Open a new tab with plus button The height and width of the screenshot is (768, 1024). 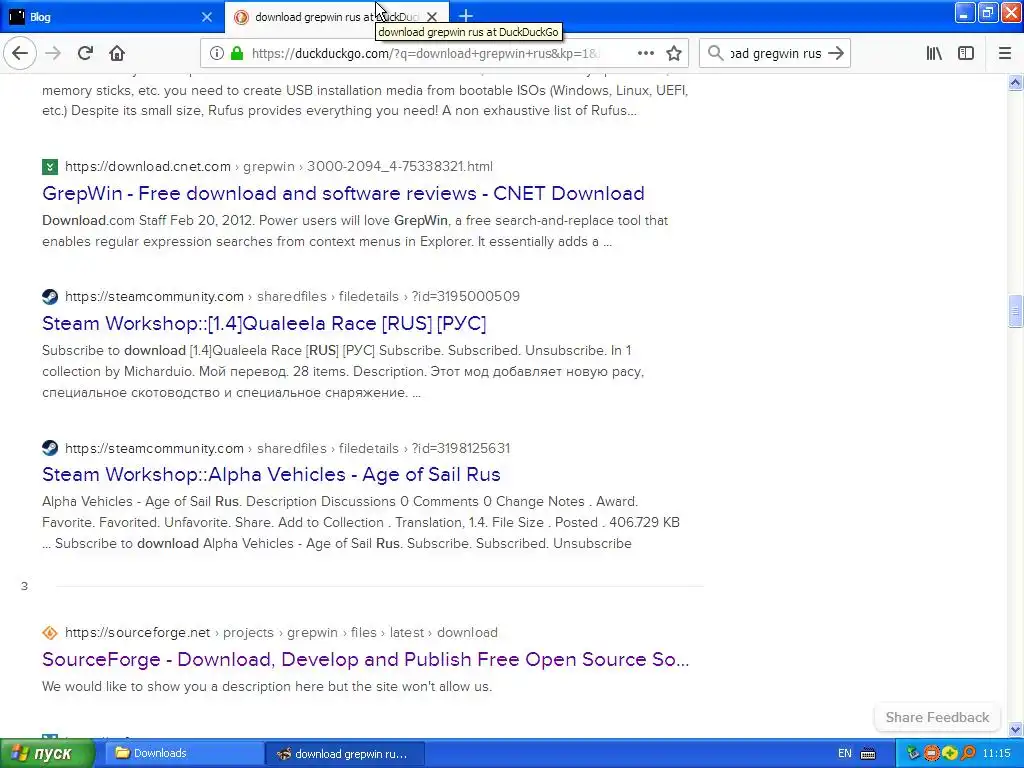pyautogui.click(x=466, y=16)
